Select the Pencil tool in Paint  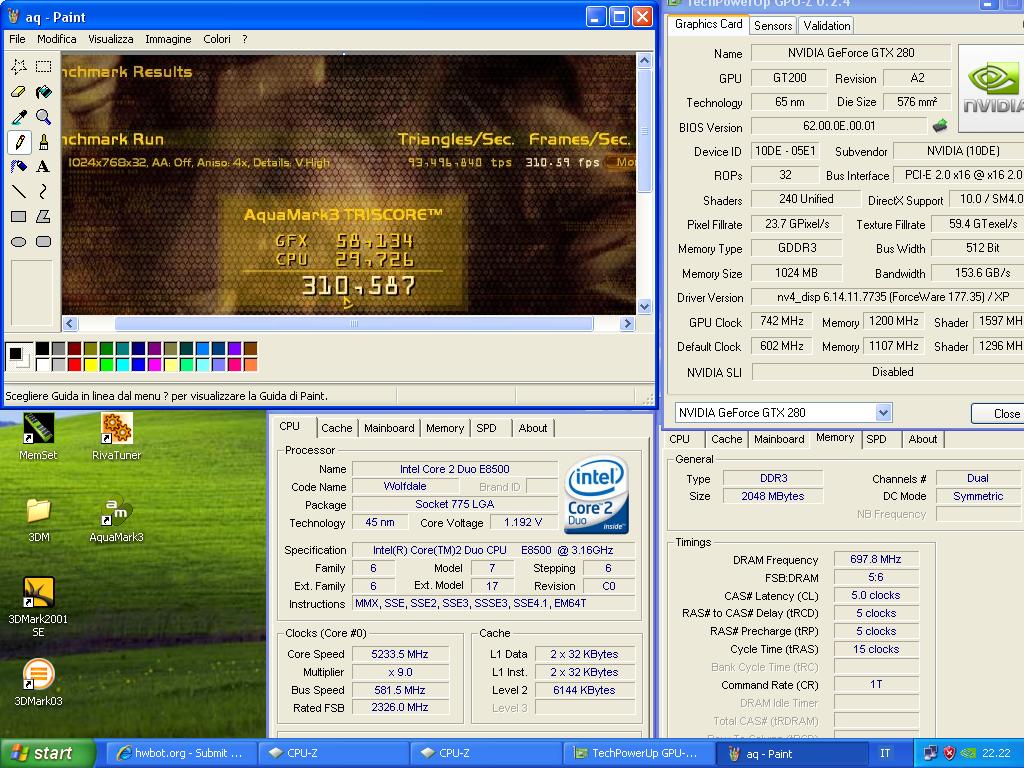(19, 142)
